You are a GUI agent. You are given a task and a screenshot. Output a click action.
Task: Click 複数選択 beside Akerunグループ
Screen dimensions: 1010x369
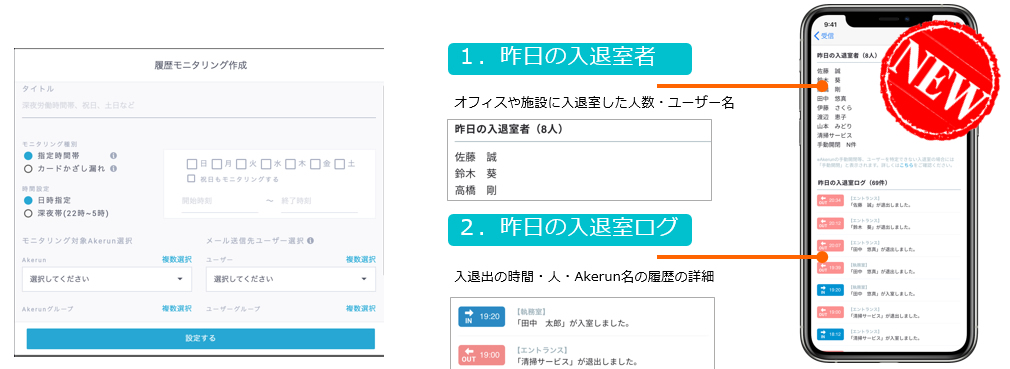176,309
